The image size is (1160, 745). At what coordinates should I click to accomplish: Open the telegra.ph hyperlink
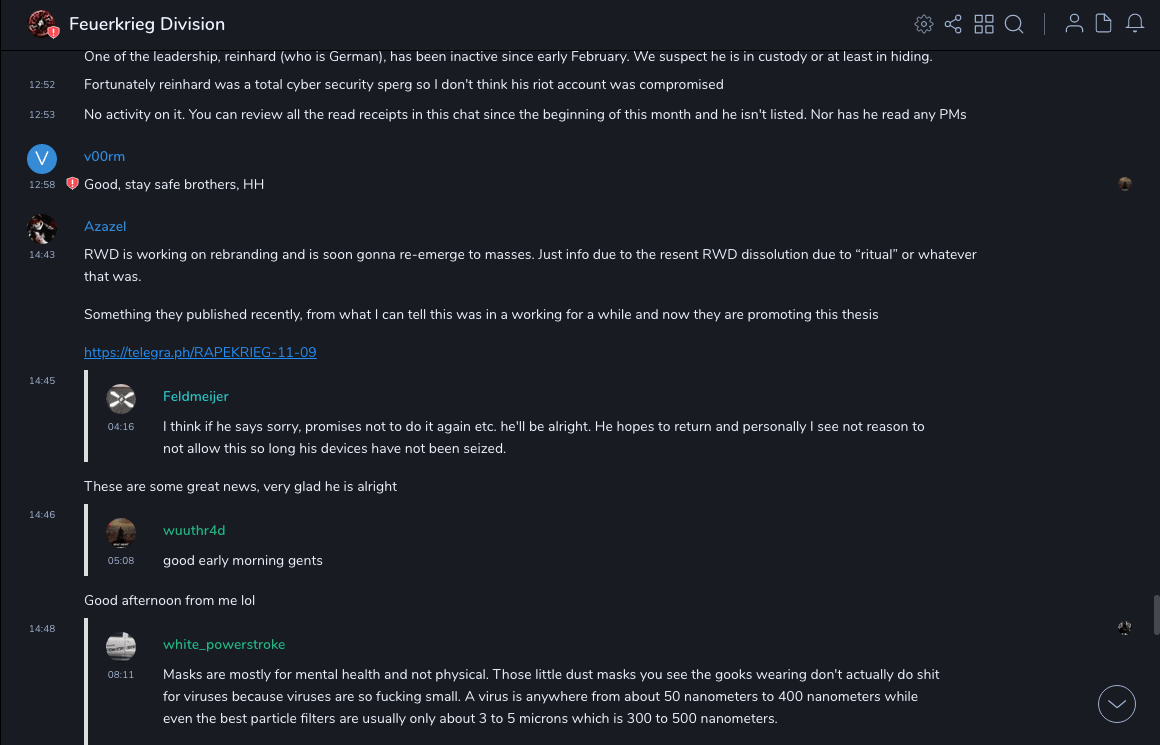tap(200, 352)
